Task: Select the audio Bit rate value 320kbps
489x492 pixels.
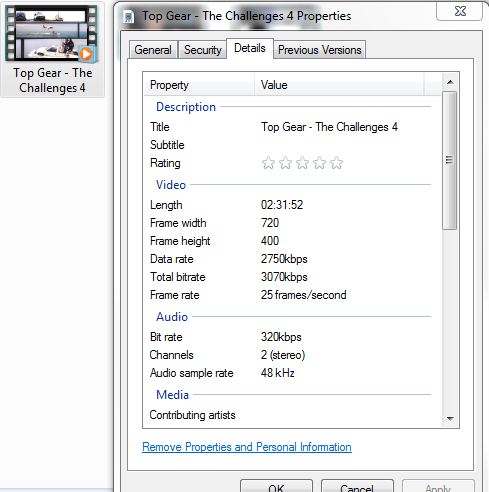Action: point(281,337)
